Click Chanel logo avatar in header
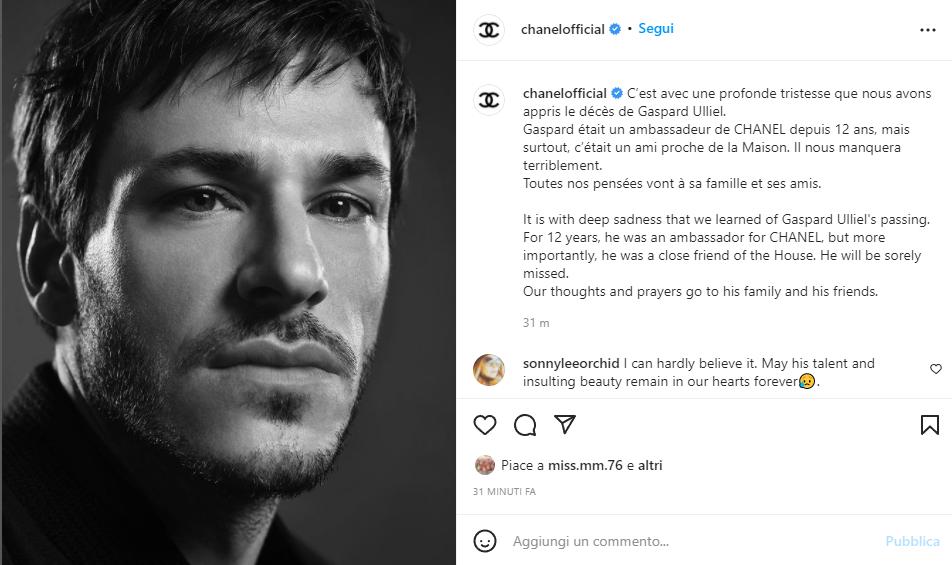Image resolution: width=952 pixels, height=565 pixels. coord(489,30)
